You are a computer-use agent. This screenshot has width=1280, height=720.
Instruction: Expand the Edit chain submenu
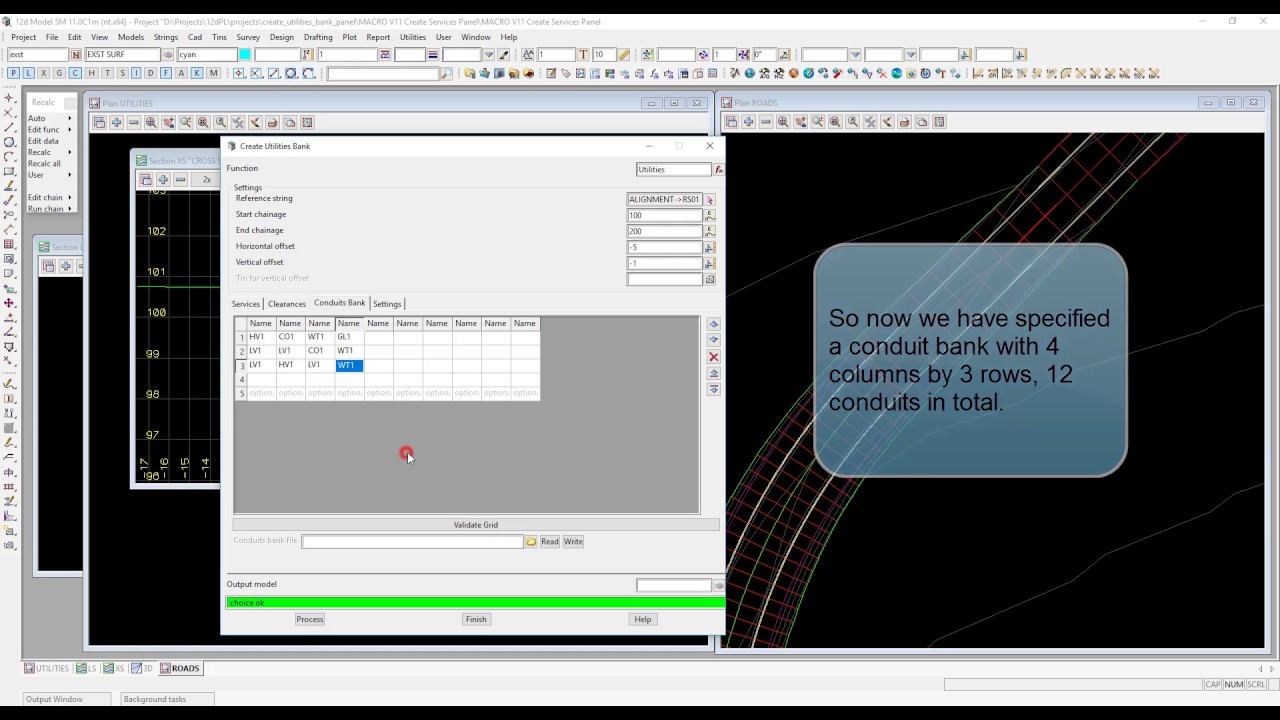point(50,198)
